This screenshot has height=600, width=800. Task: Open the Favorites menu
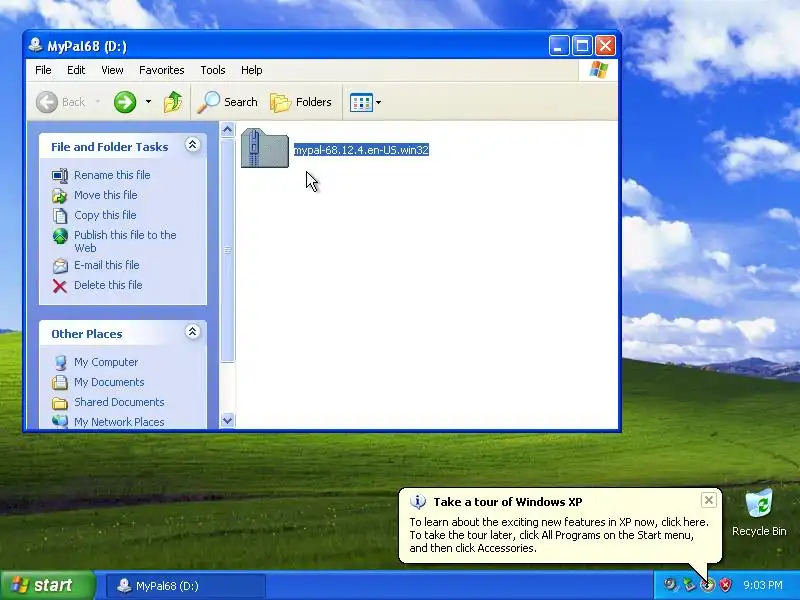161,70
